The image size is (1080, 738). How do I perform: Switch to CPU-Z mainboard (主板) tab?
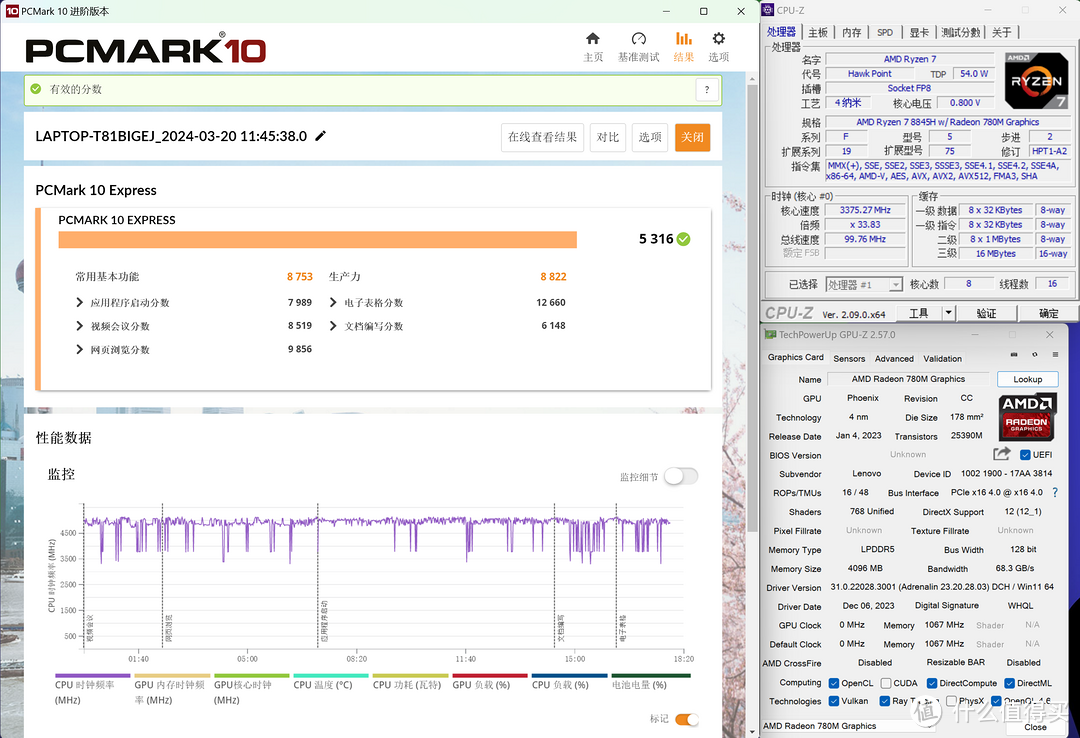click(x=818, y=32)
